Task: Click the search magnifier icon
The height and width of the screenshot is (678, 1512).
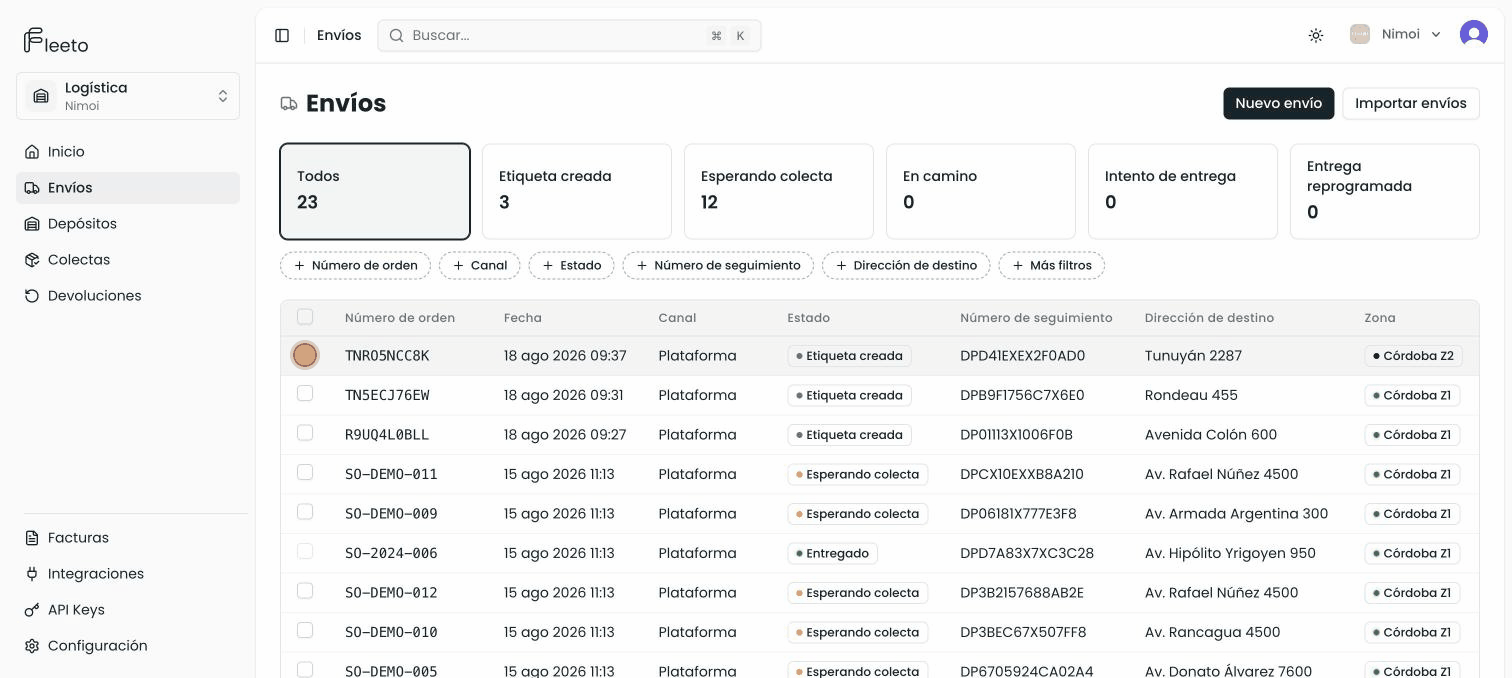Action: tap(396, 36)
